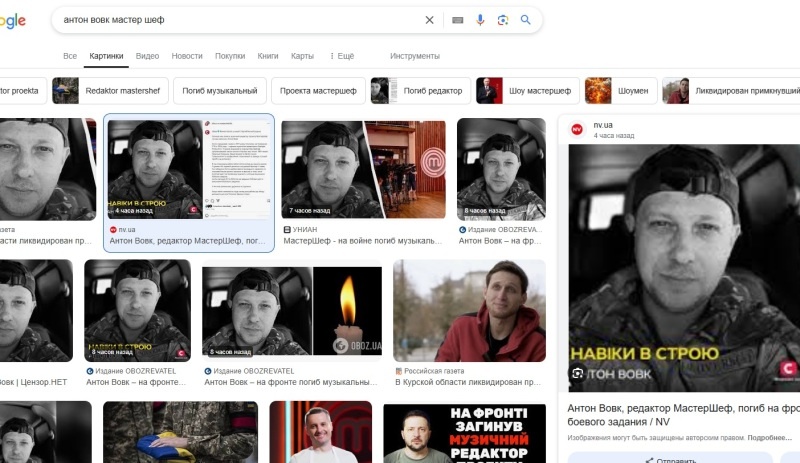Open the soldier holding flag thumbnail
The width and height of the screenshot is (800, 463).
click(x=181, y=432)
